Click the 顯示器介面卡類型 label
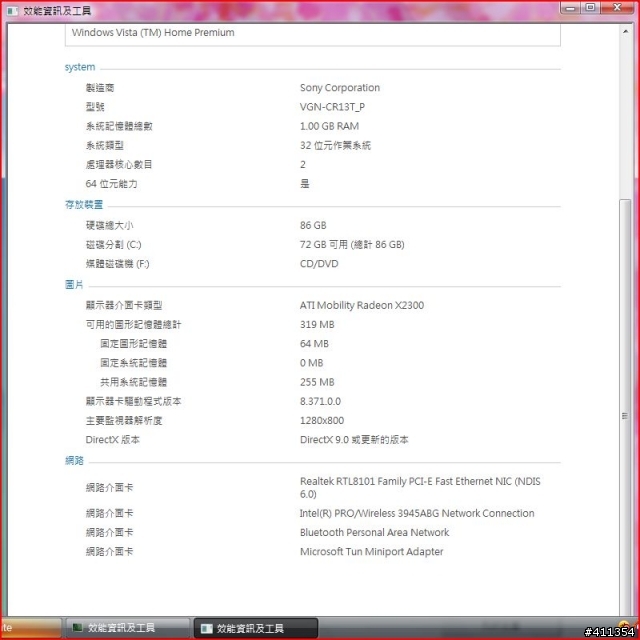The image size is (640, 640). (x=124, y=305)
